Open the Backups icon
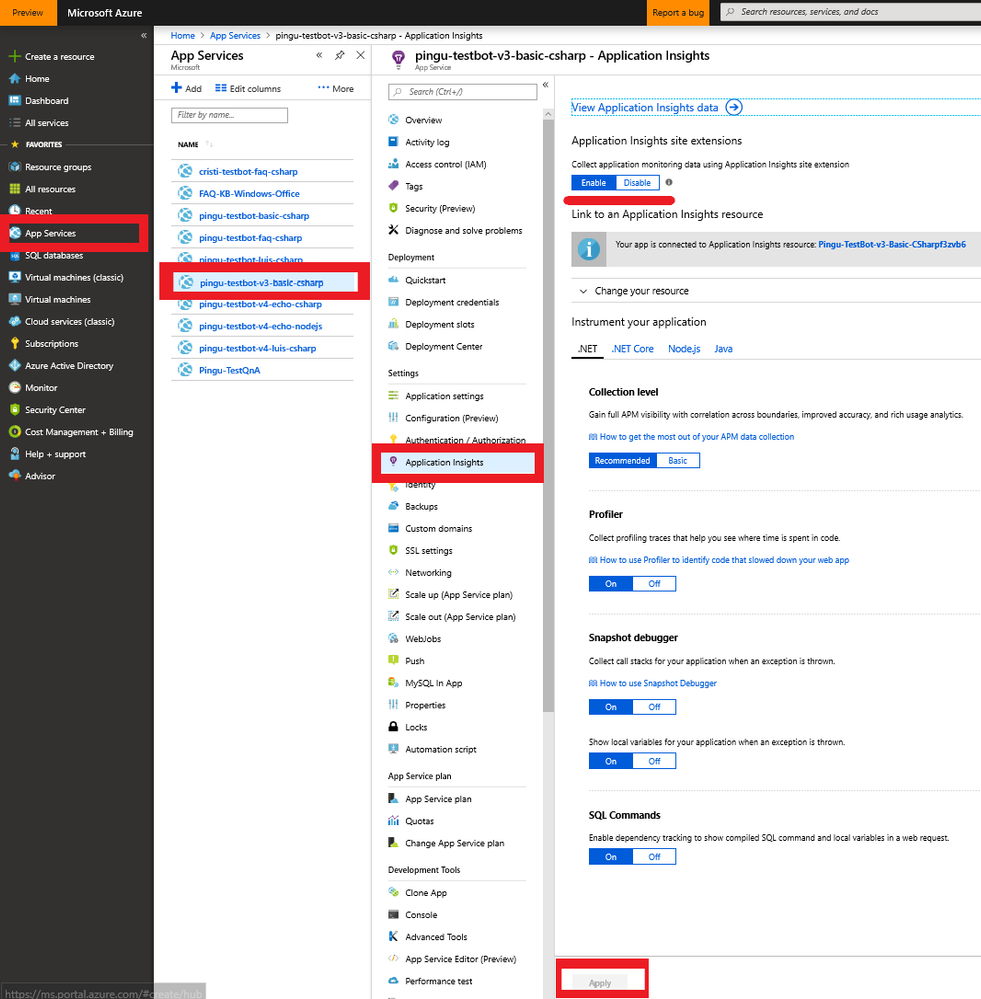Screen dimensions: 981x999 [x=393, y=506]
